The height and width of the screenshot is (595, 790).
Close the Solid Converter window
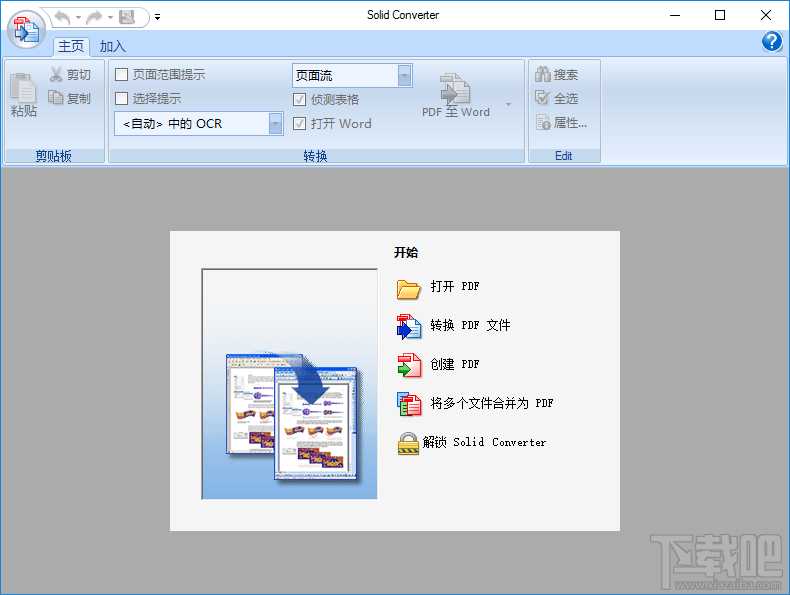coord(766,16)
